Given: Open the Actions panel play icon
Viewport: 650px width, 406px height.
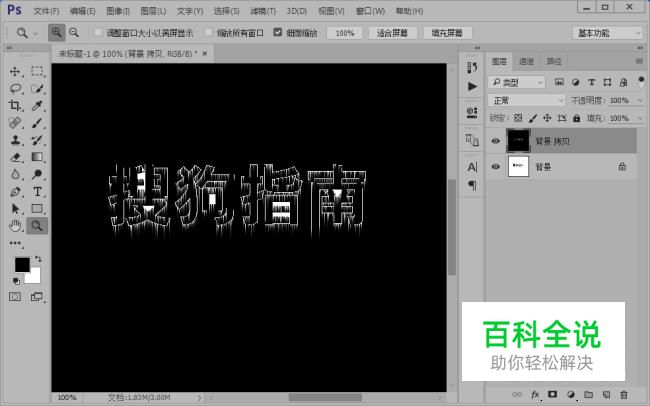Looking at the screenshot, I should coord(472,86).
